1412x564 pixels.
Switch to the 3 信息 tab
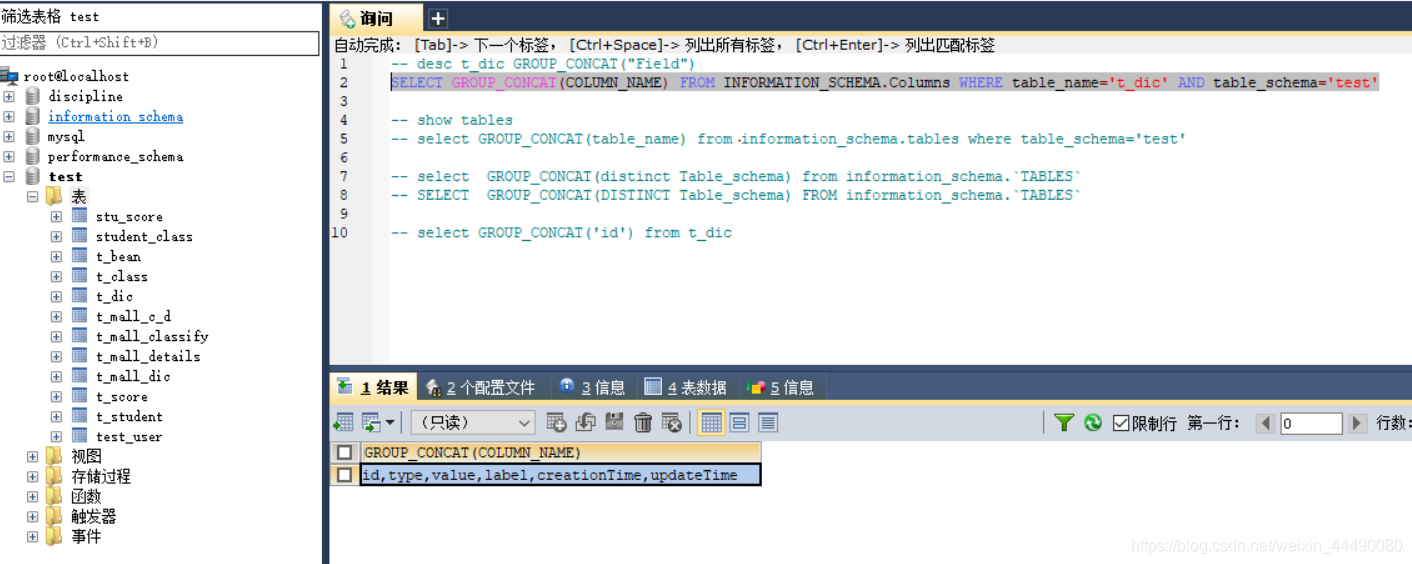[593, 387]
